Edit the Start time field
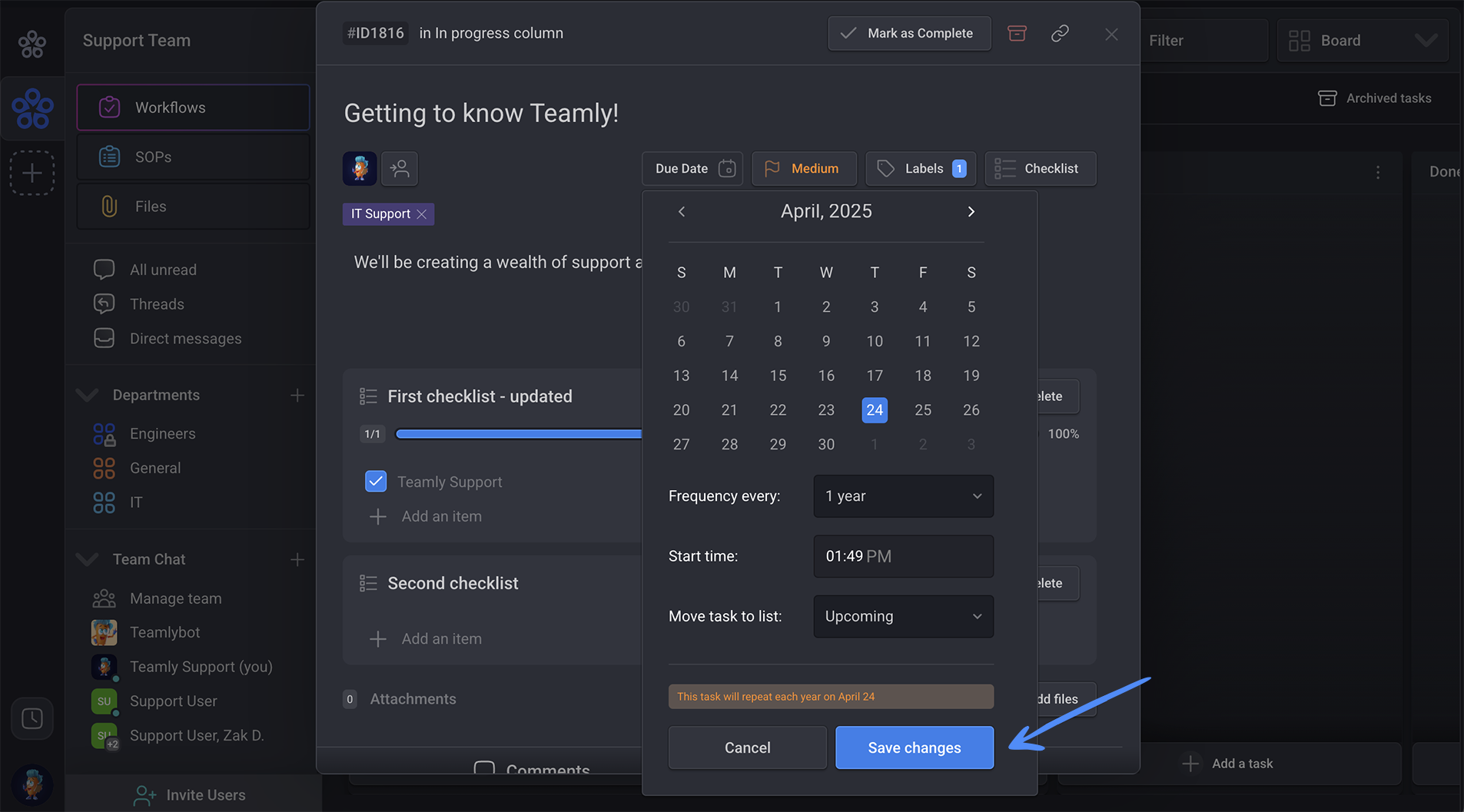This screenshot has width=1464, height=812. coord(903,556)
